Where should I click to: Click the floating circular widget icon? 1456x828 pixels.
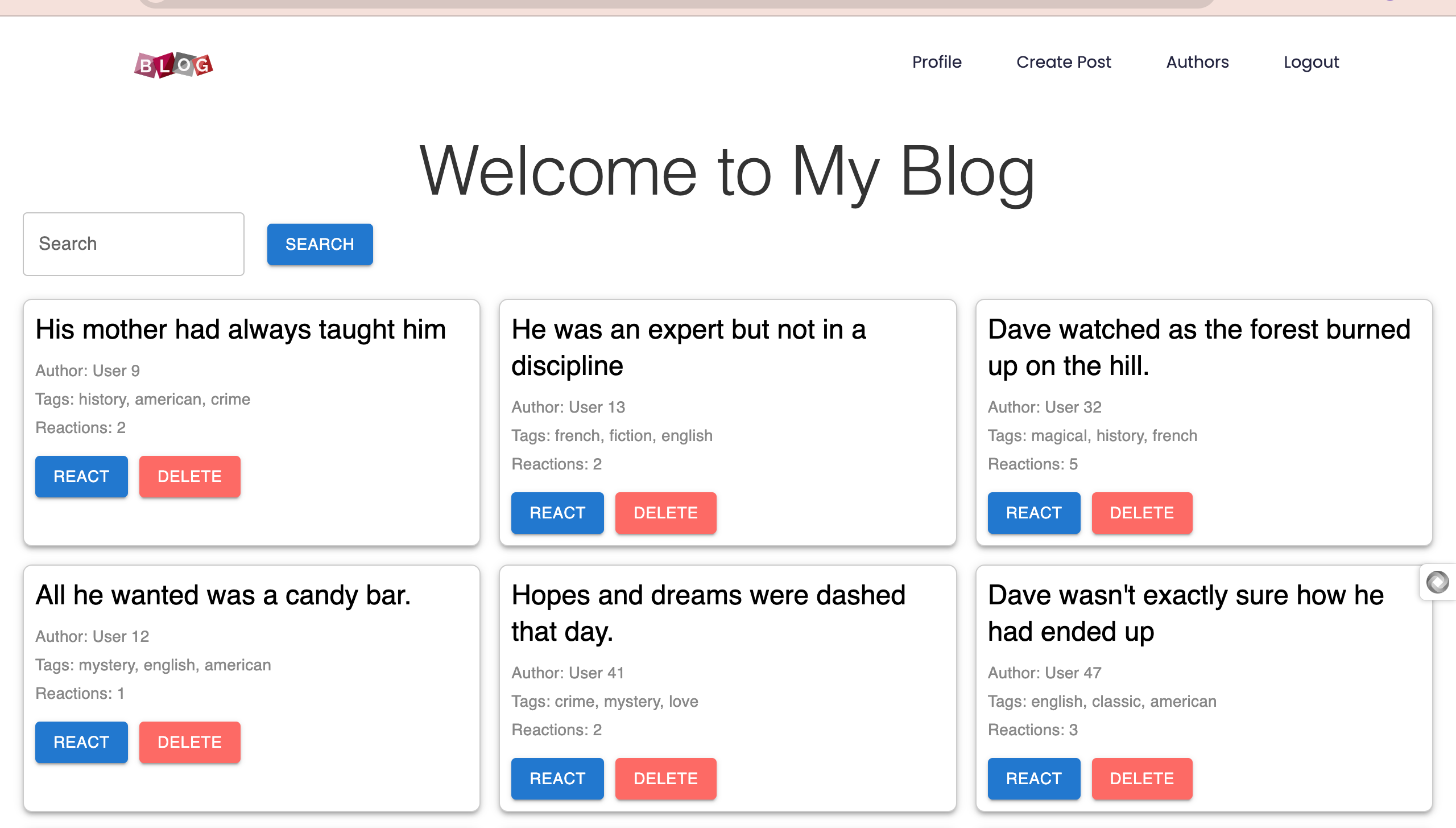click(1437, 582)
